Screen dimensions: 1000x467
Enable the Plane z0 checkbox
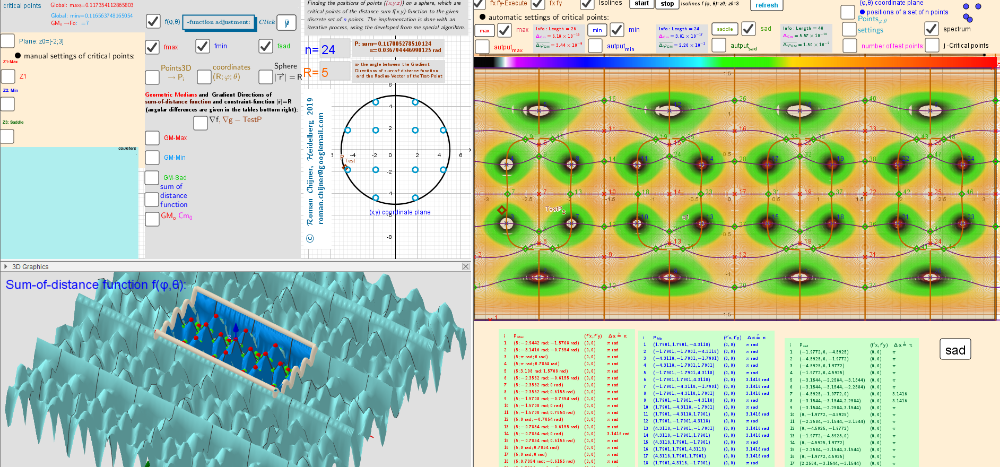click(8, 41)
